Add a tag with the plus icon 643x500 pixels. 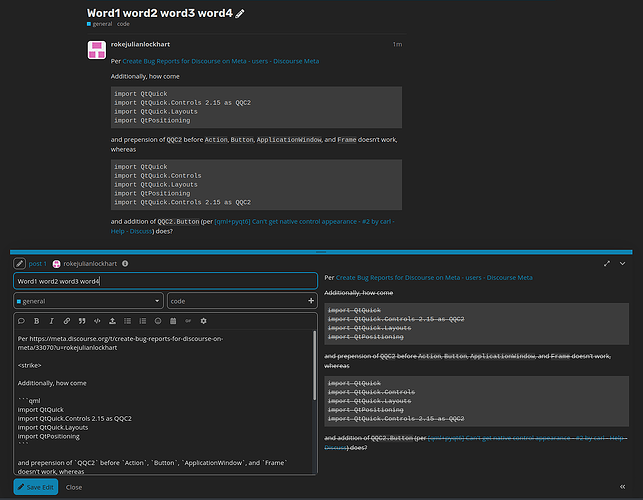pyautogui.click(x=311, y=301)
